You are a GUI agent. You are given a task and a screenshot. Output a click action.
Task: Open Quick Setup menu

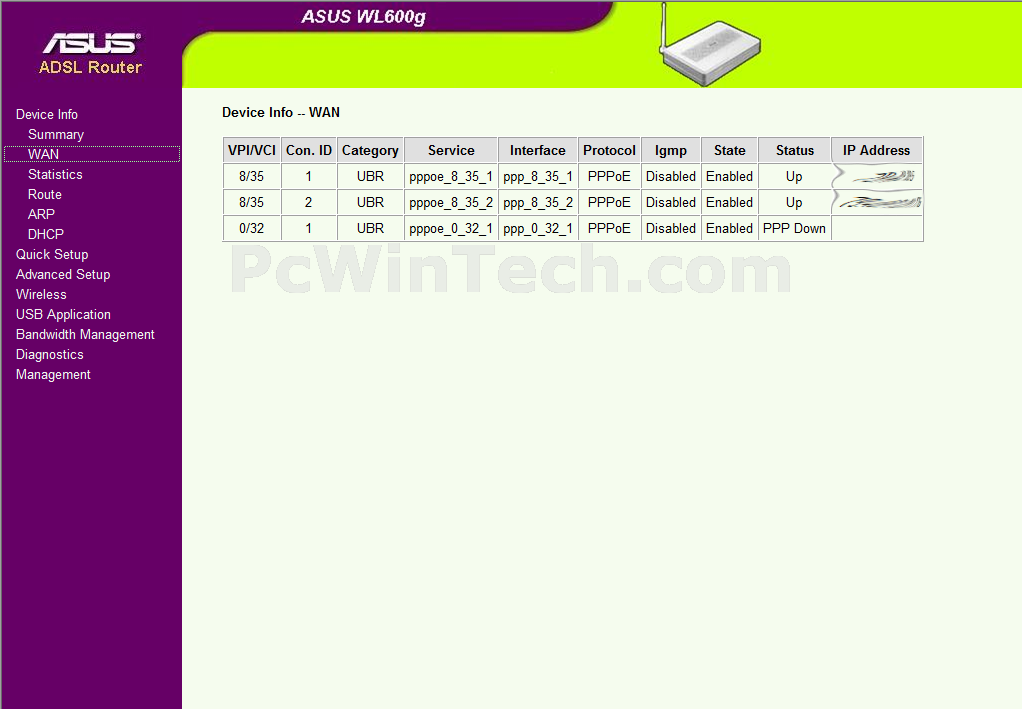[x=52, y=255]
